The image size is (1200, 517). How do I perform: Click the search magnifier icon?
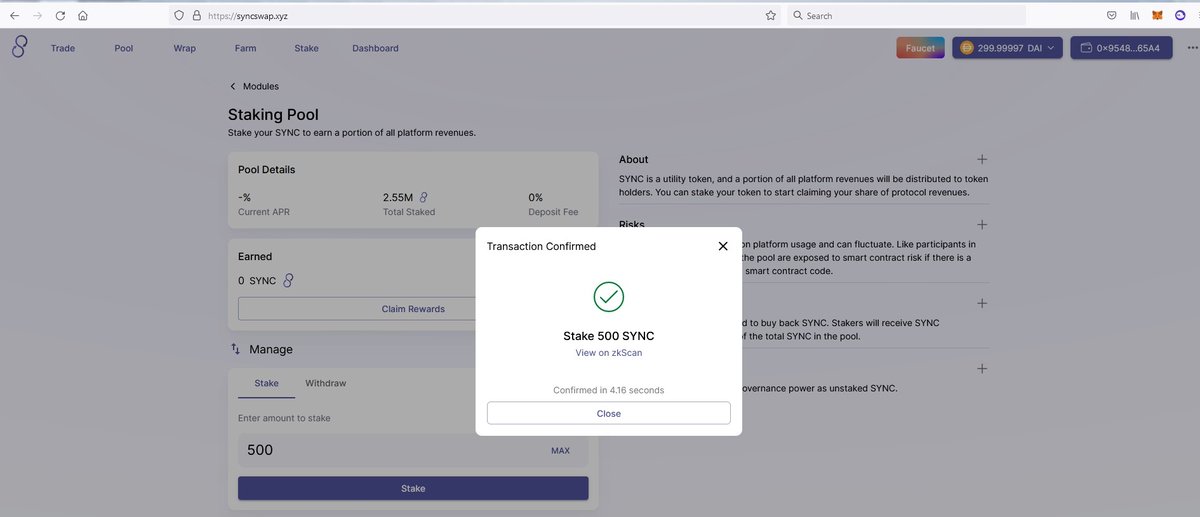point(797,16)
